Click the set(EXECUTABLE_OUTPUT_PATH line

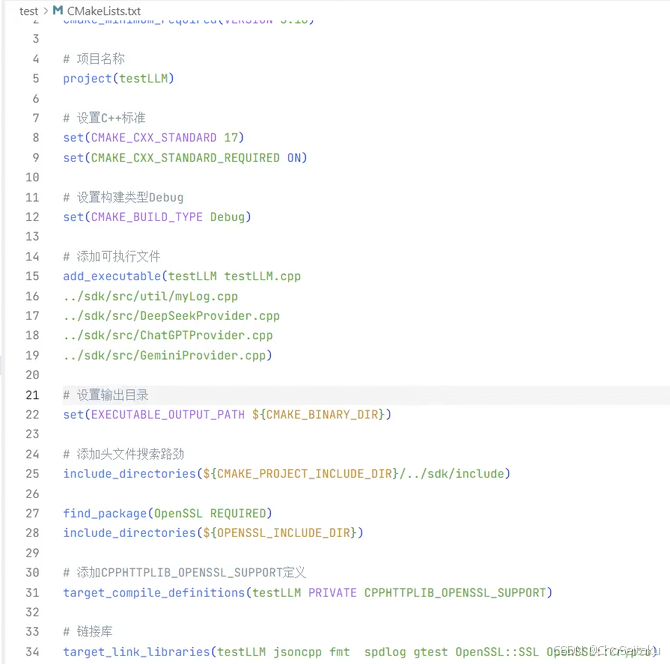point(227,414)
